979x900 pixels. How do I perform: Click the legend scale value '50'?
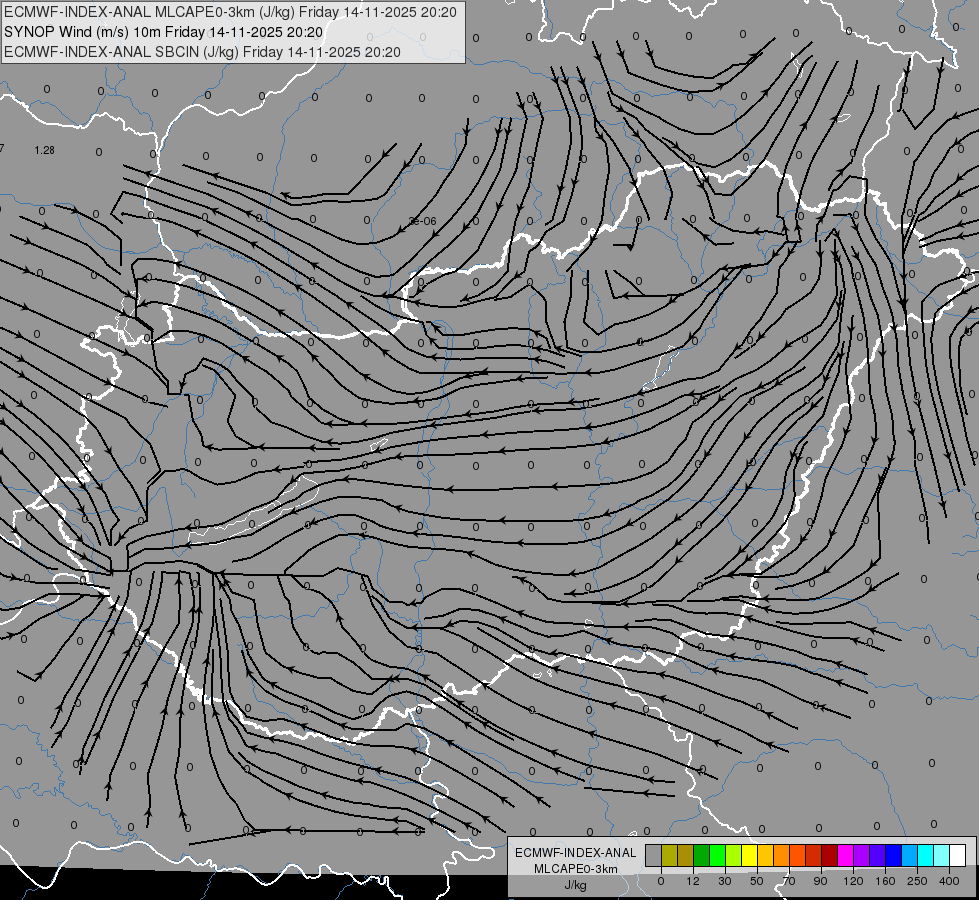pos(757,882)
